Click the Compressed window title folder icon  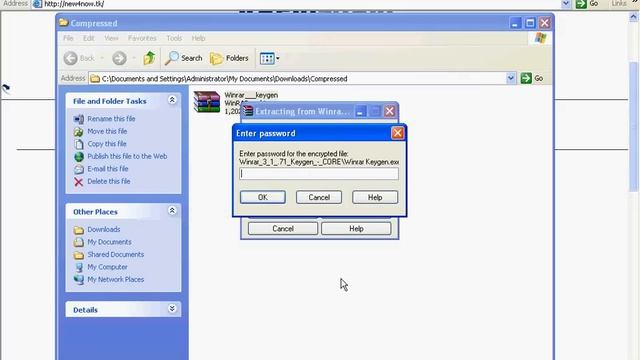(63, 22)
